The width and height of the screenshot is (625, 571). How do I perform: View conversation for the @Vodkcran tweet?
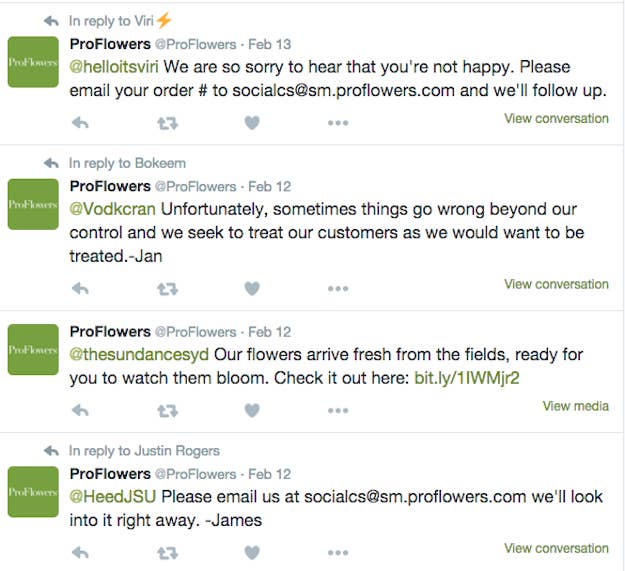(x=556, y=284)
